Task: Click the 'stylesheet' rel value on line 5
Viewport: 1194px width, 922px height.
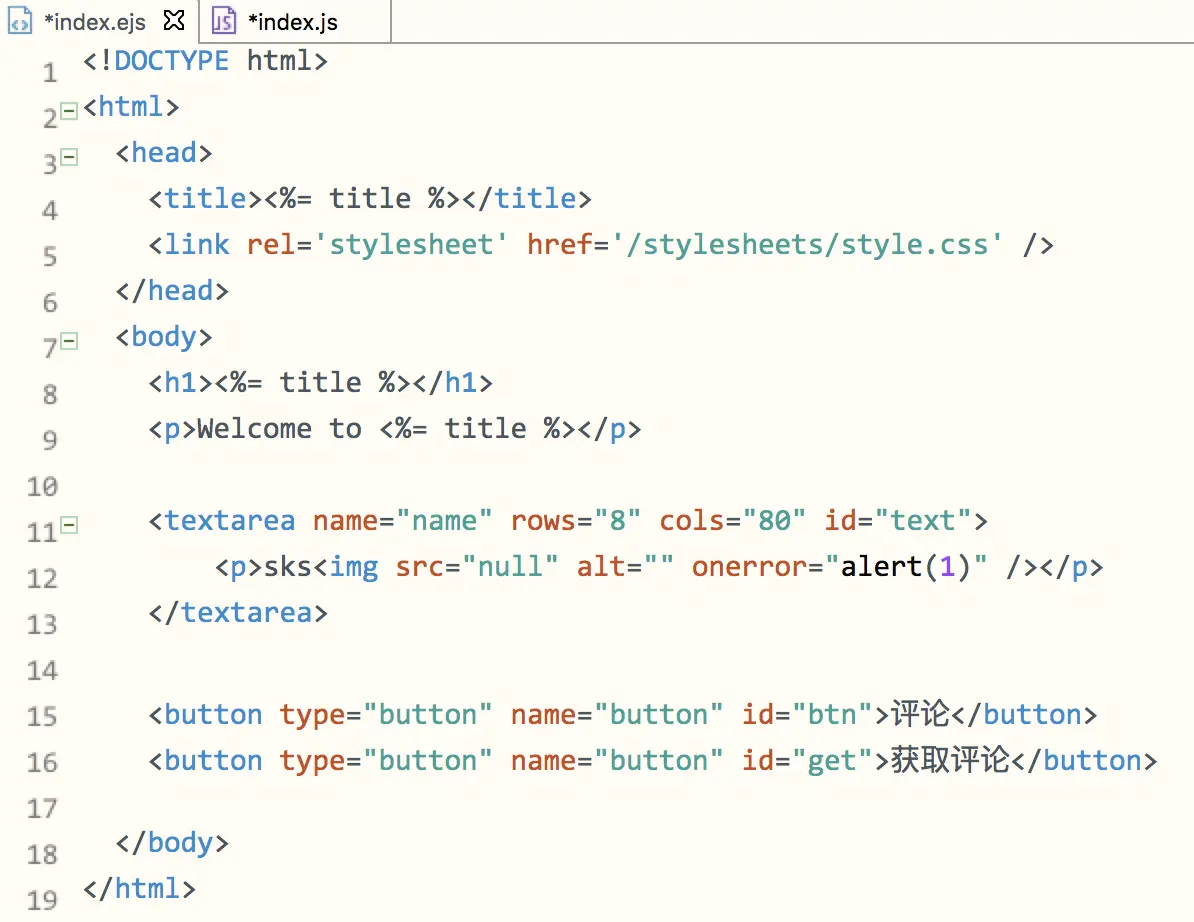Action: click(x=410, y=244)
